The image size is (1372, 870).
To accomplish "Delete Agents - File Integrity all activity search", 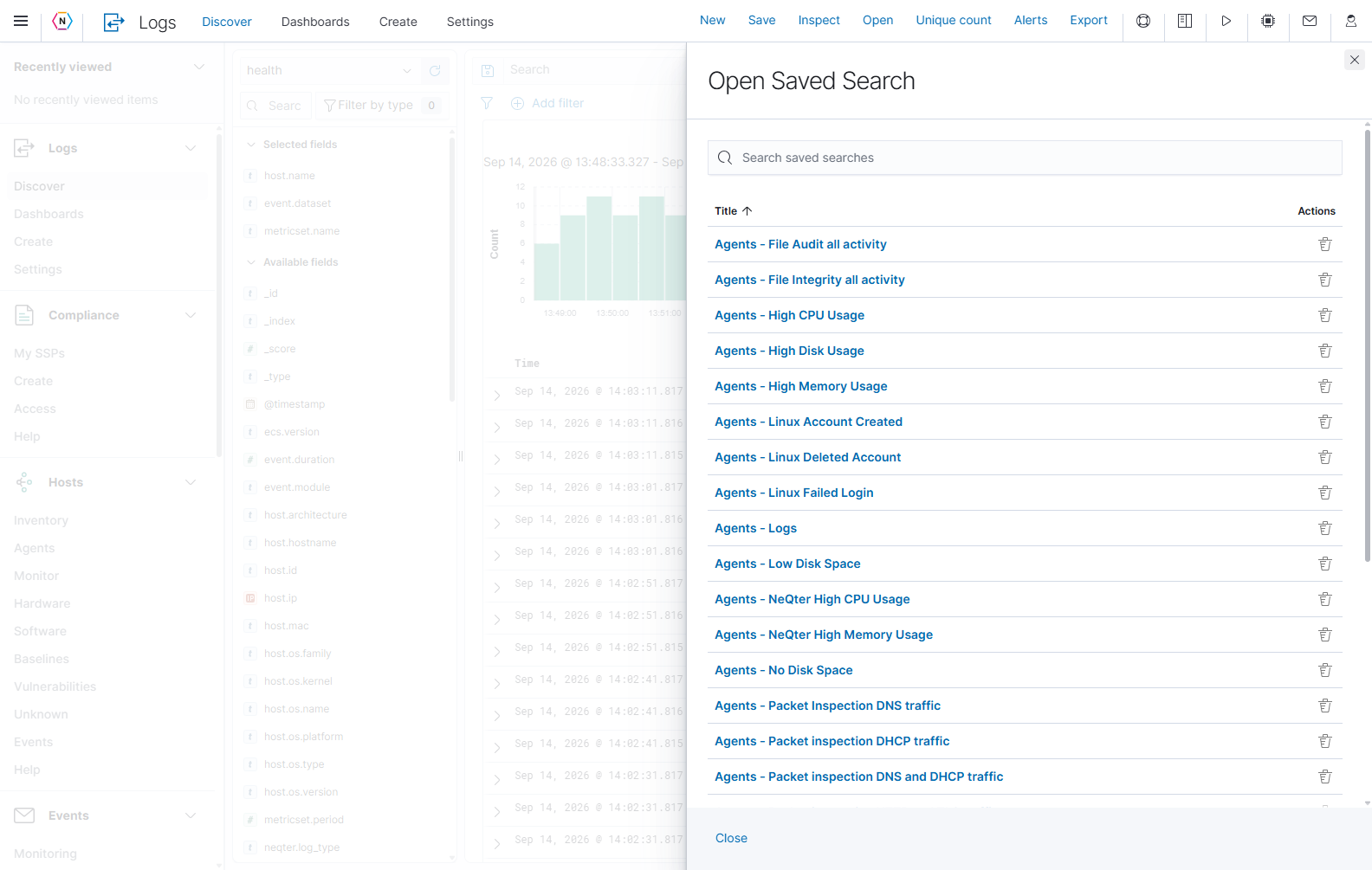I will [1325, 280].
